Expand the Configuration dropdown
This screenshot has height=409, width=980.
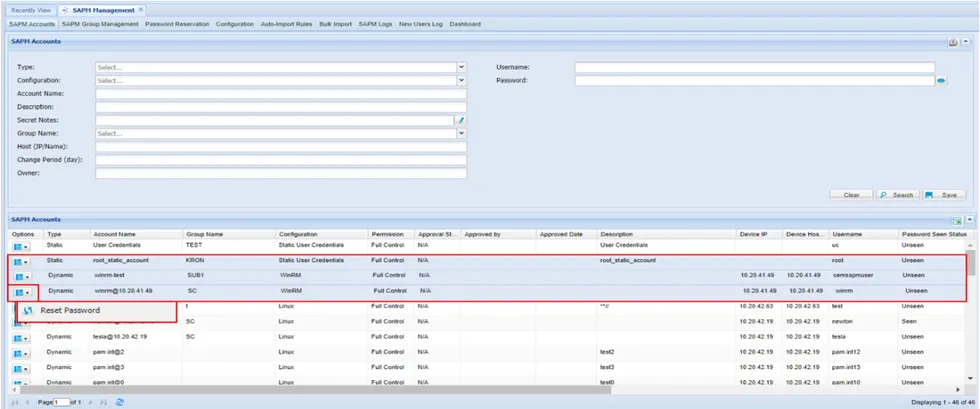462,81
